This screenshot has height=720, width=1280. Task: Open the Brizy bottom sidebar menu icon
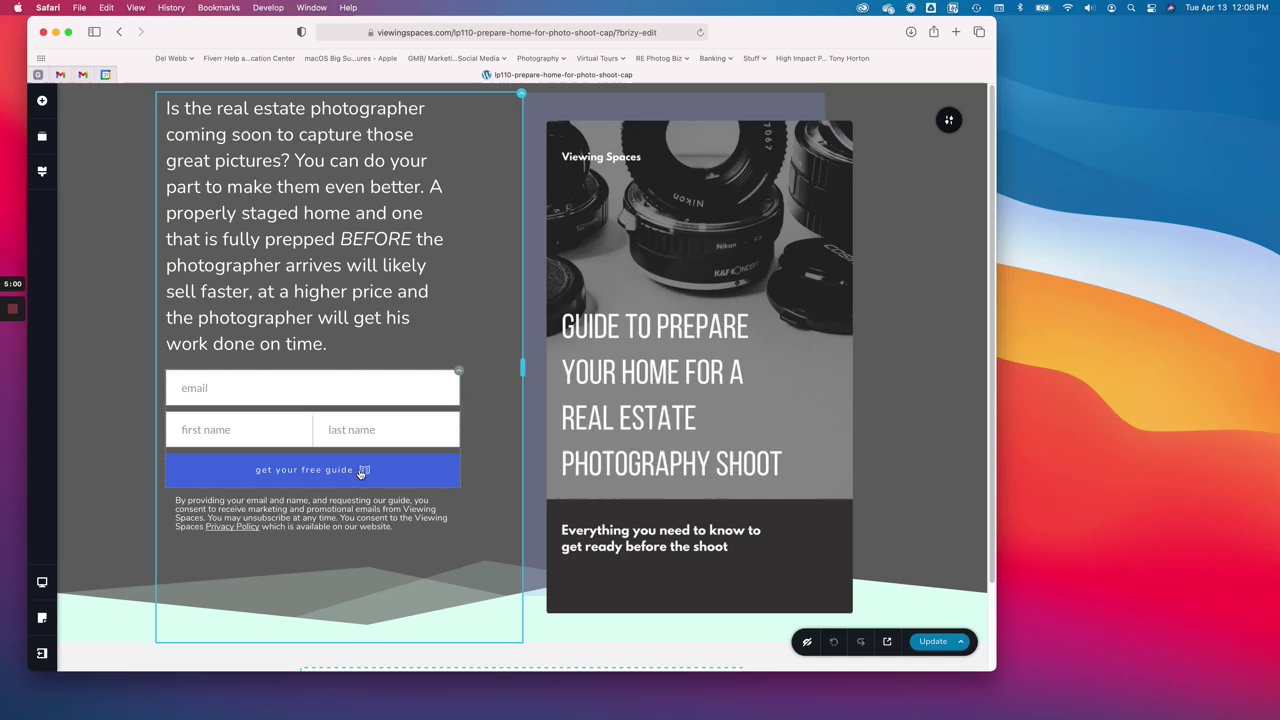tap(42, 653)
